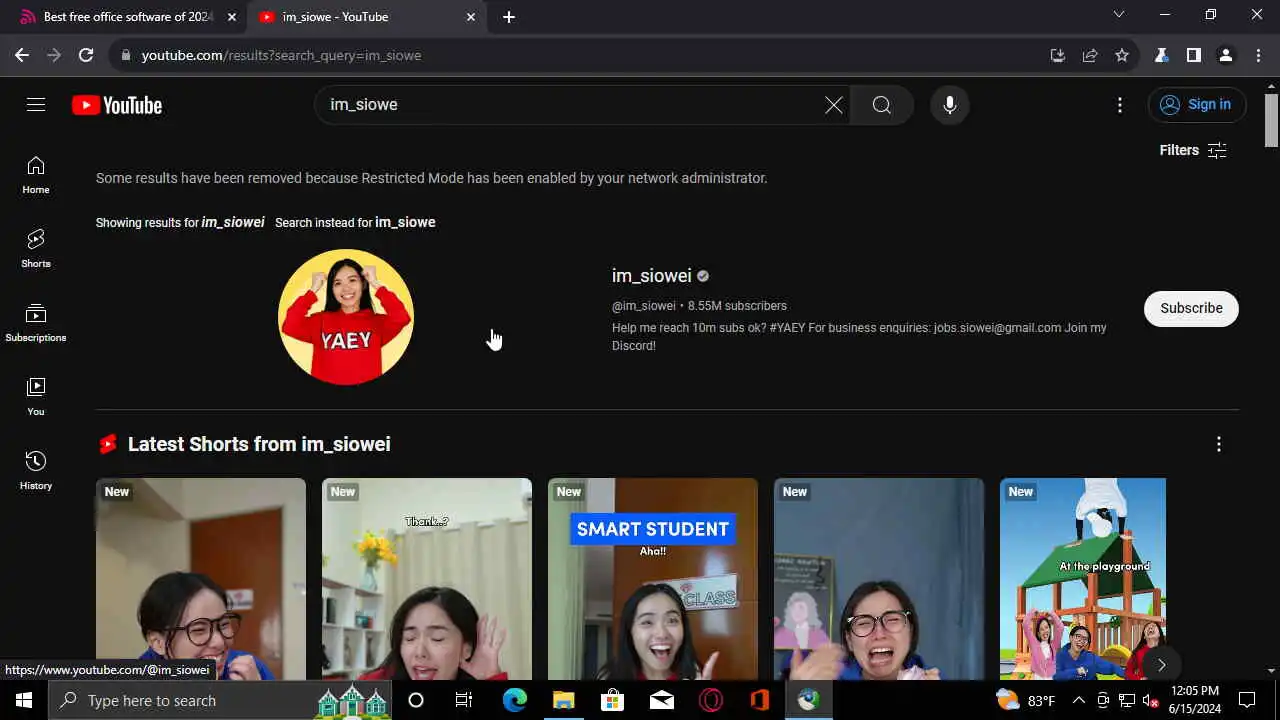Open Home in the sidebar
The width and height of the screenshot is (1280, 720).
[x=36, y=175]
